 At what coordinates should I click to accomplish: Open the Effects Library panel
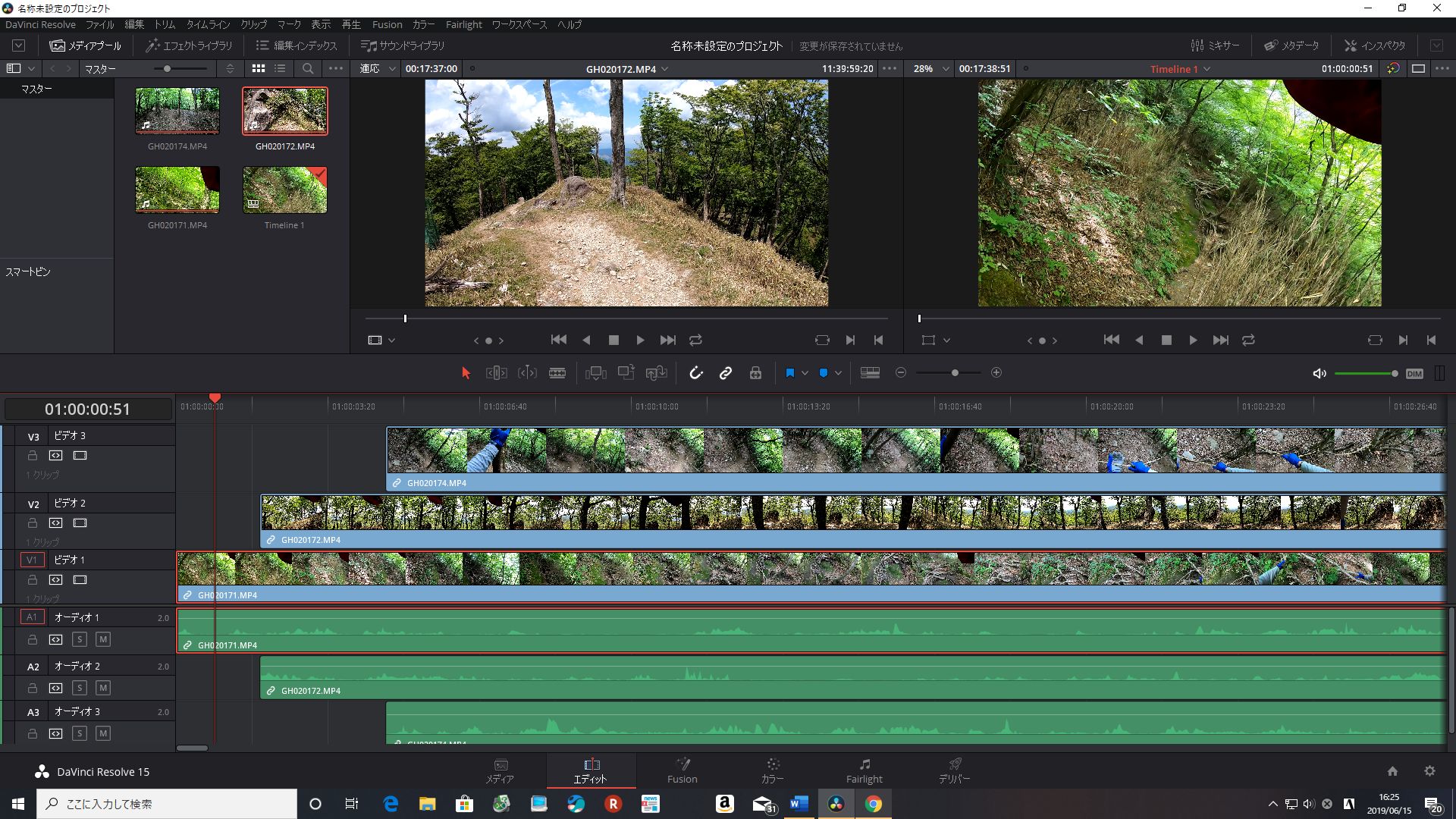point(190,45)
